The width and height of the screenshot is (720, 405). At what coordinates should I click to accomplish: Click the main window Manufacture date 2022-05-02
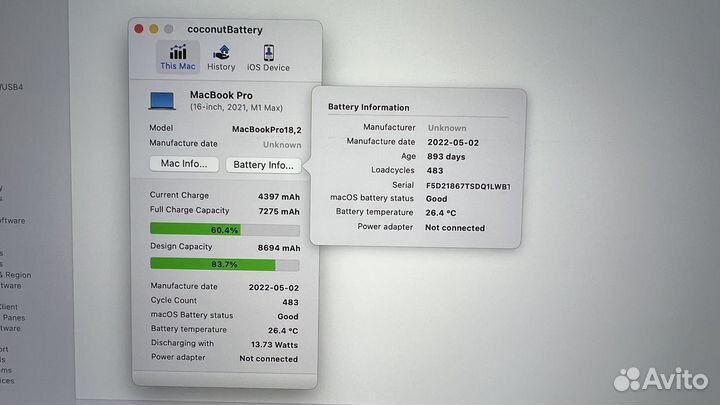pyautogui.click(x=274, y=288)
